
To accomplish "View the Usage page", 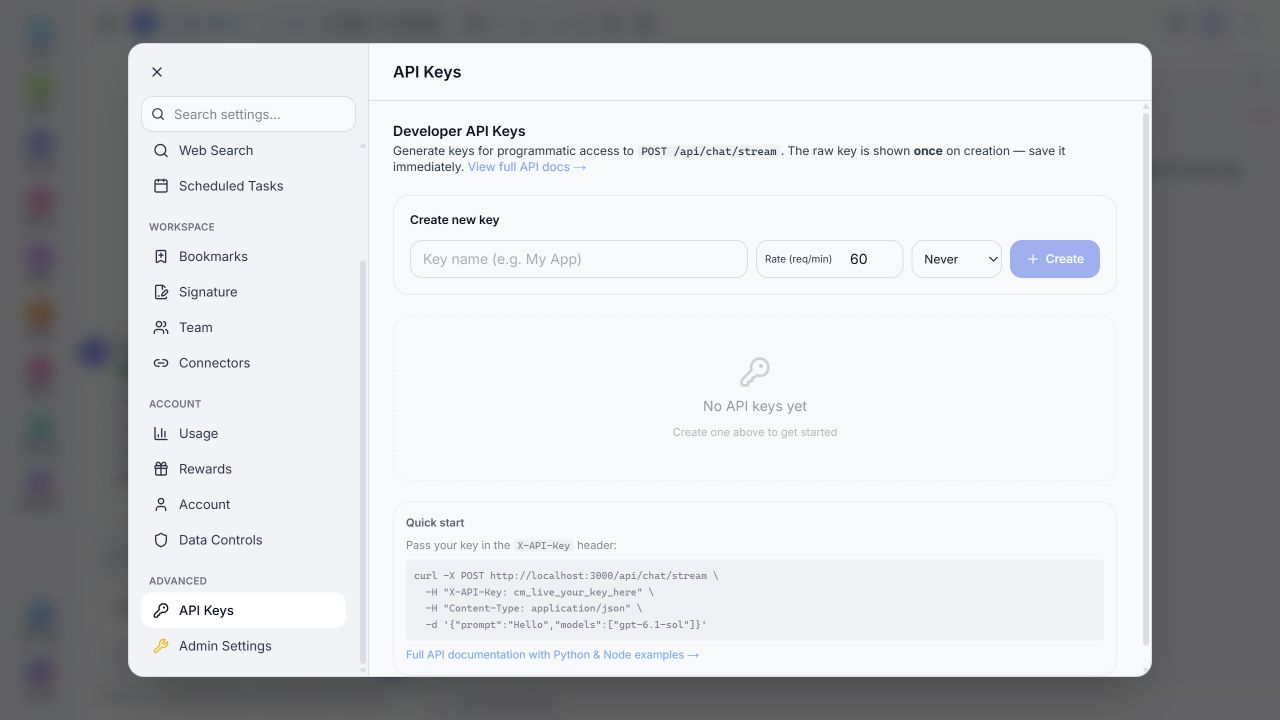I will [244, 434].
